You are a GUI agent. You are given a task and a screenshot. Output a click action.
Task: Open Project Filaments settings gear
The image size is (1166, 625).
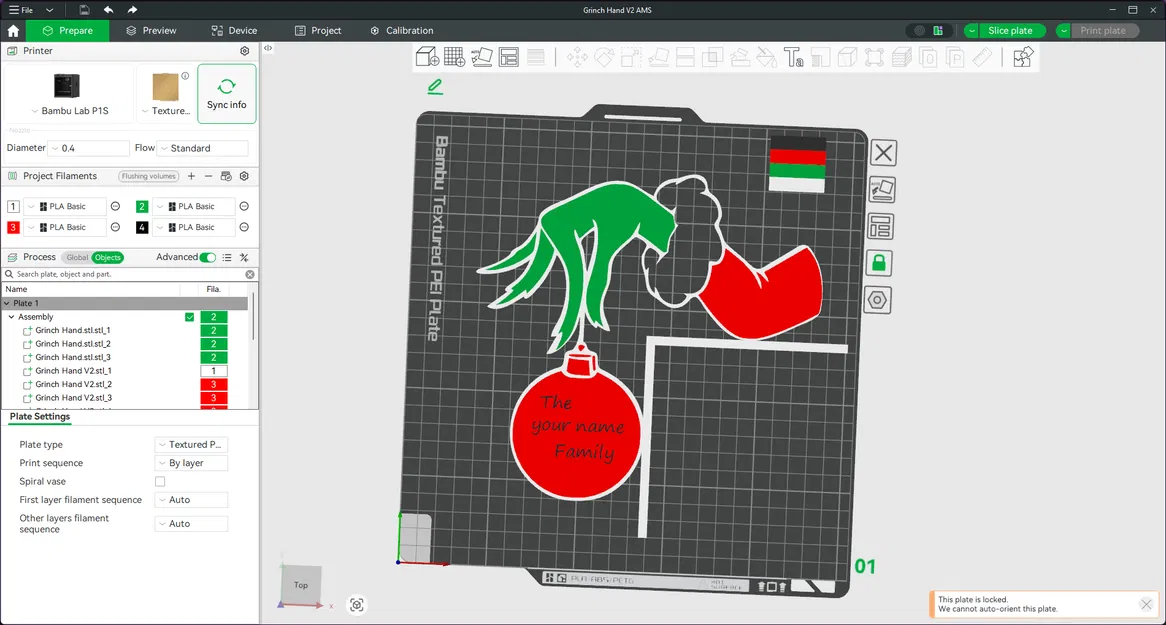coord(244,176)
